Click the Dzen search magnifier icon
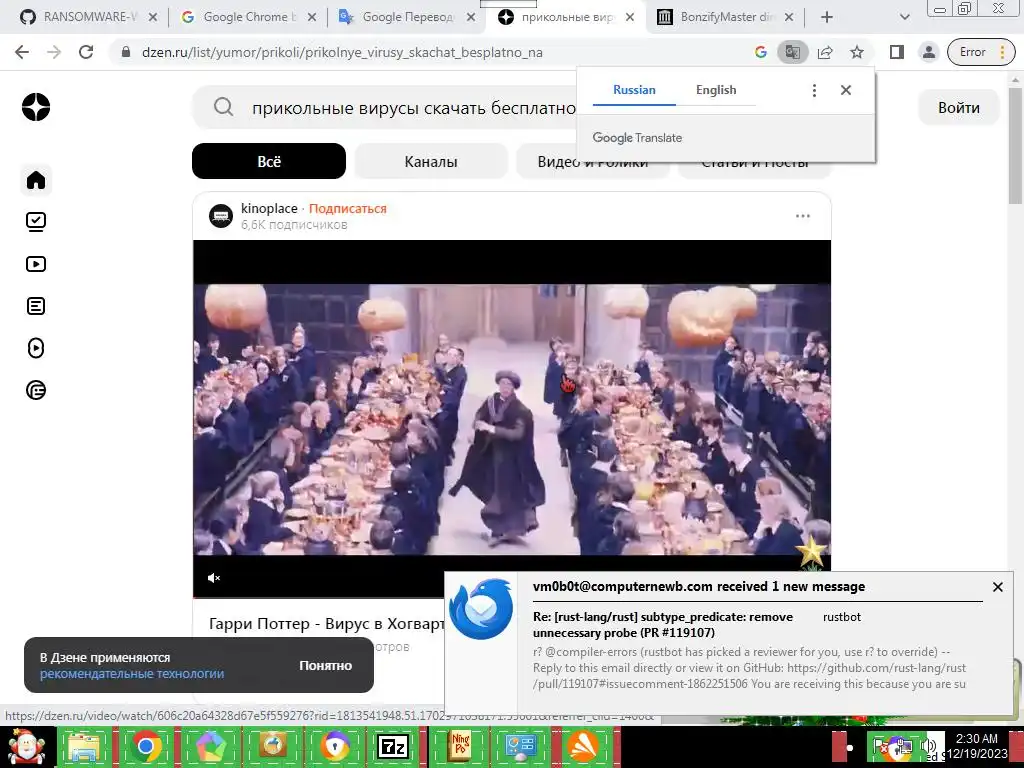The height and width of the screenshot is (768, 1024). click(x=223, y=107)
